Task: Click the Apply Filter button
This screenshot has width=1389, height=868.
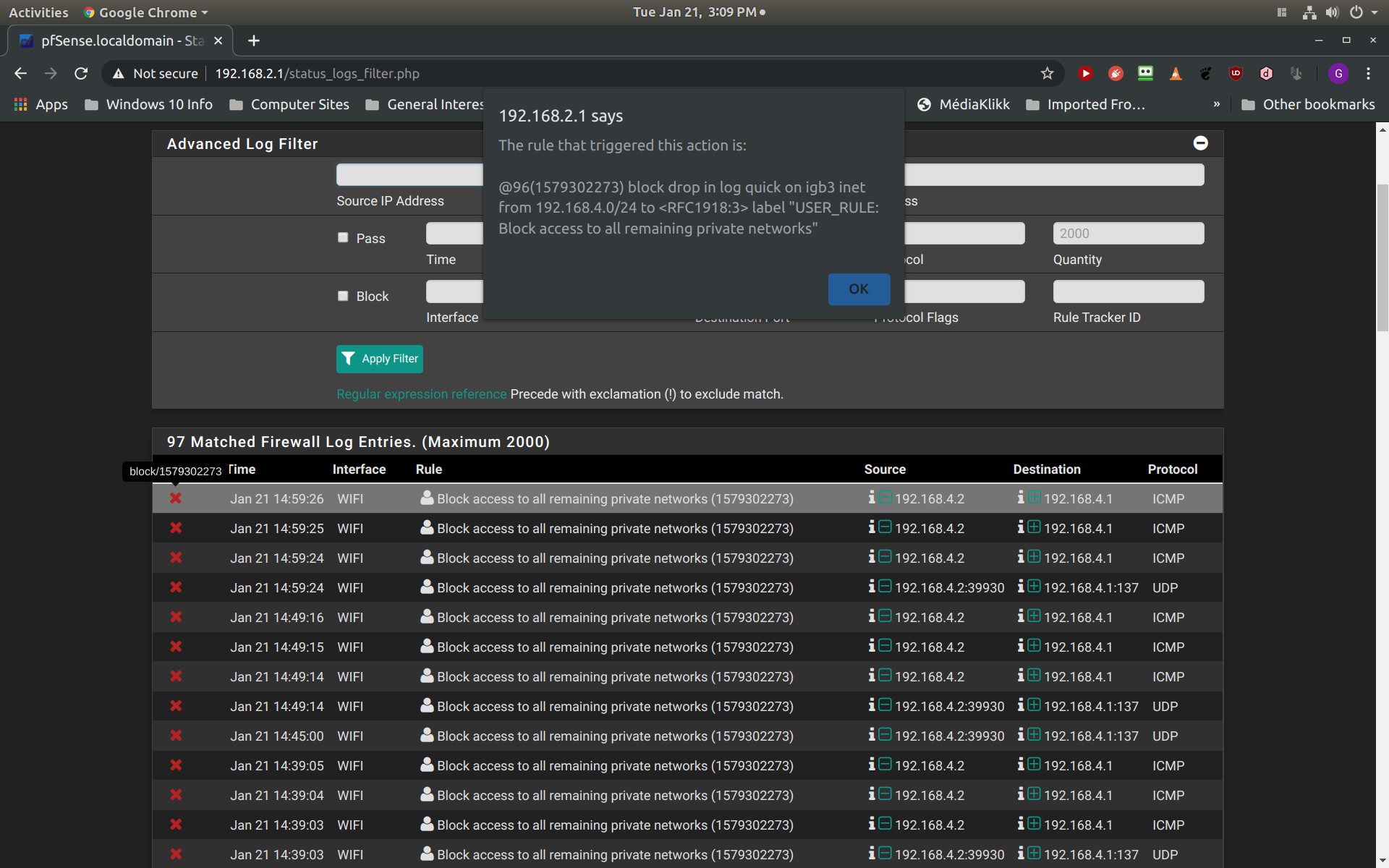Action: tap(380, 359)
